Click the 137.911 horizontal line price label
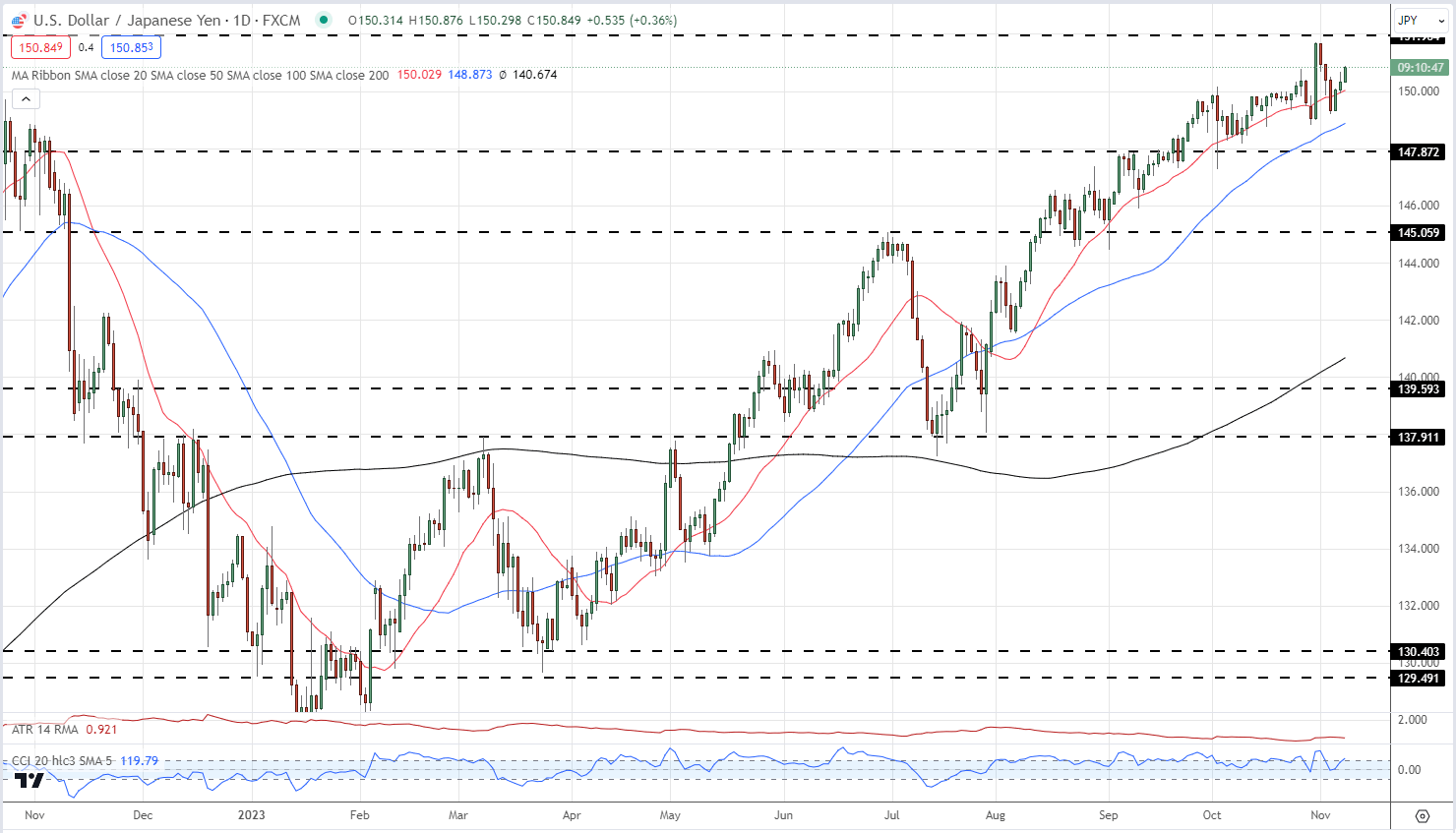Viewport: 1456px width, 833px height. (x=1419, y=438)
